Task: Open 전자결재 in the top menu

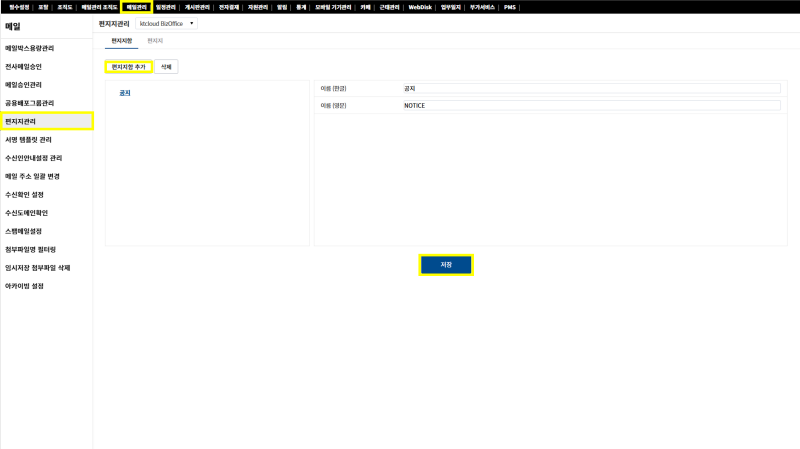Action: (x=229, y=7)
